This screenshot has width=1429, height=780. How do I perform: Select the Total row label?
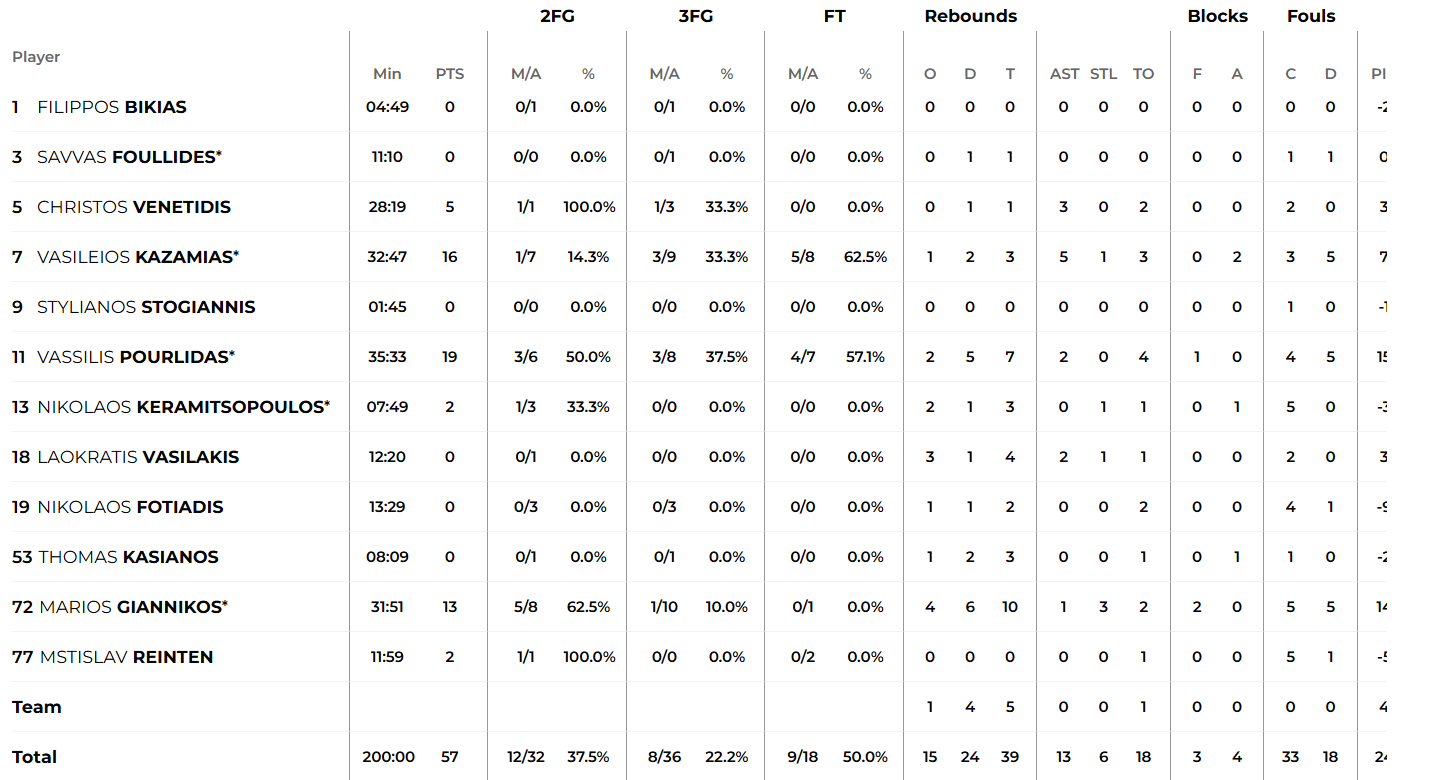coord(34,757)
